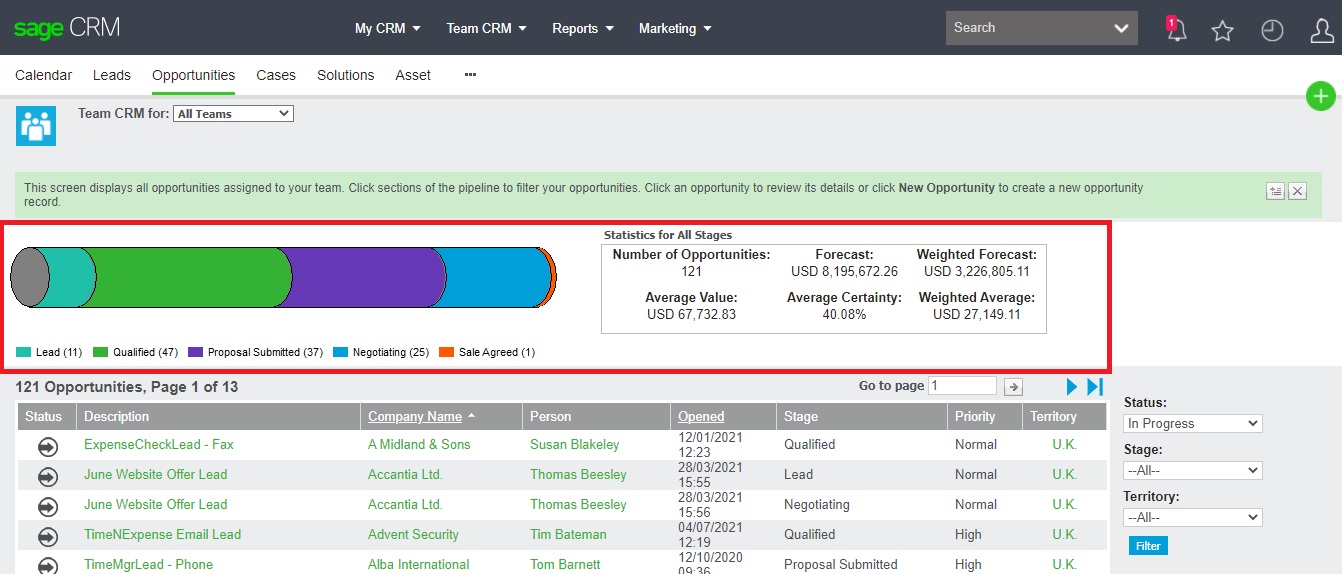Open TimeMgrLead - Phone opportunity
Screen dimensions: 1342x574
click(x=148, y=564)
